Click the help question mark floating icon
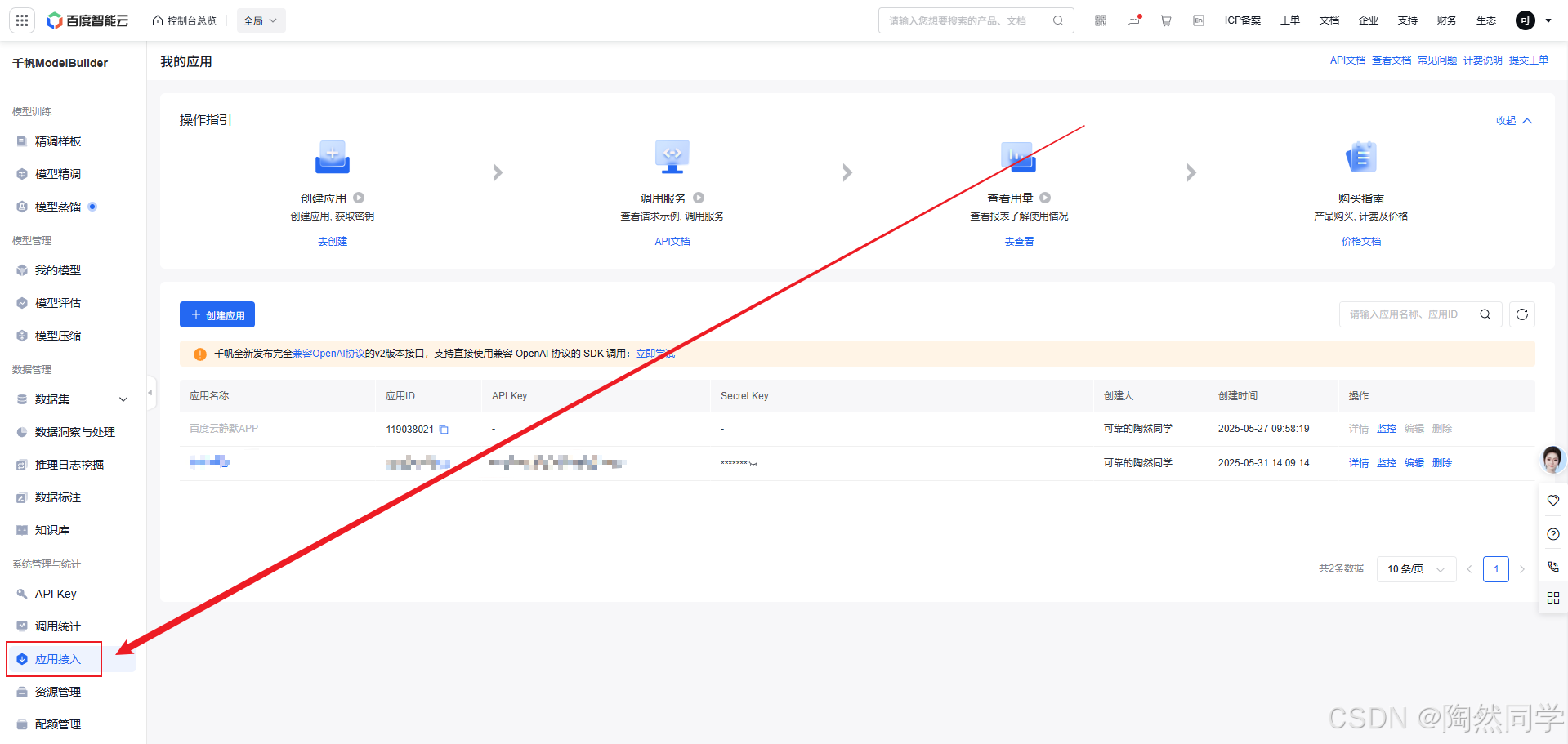Screen dimensions: 1568x744 1553,534
